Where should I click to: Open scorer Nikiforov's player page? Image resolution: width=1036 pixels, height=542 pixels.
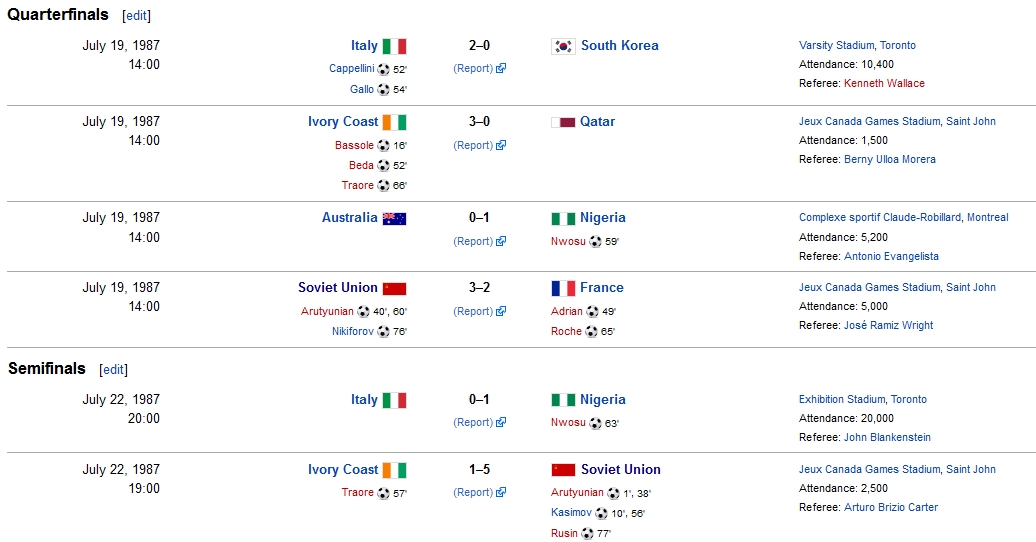coord(353,332)
